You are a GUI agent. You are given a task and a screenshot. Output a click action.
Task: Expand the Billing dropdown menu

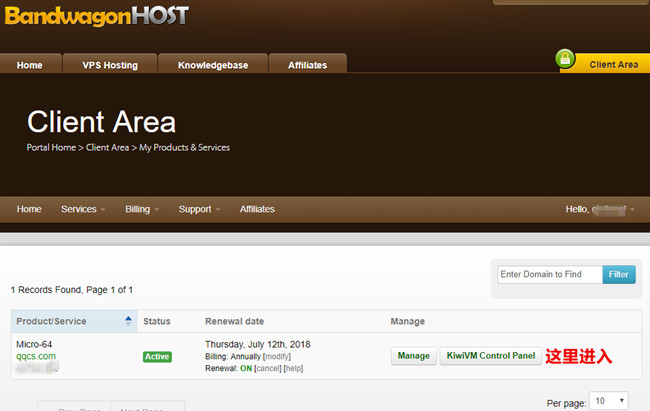pyautogui.click(x=142, y=209)
